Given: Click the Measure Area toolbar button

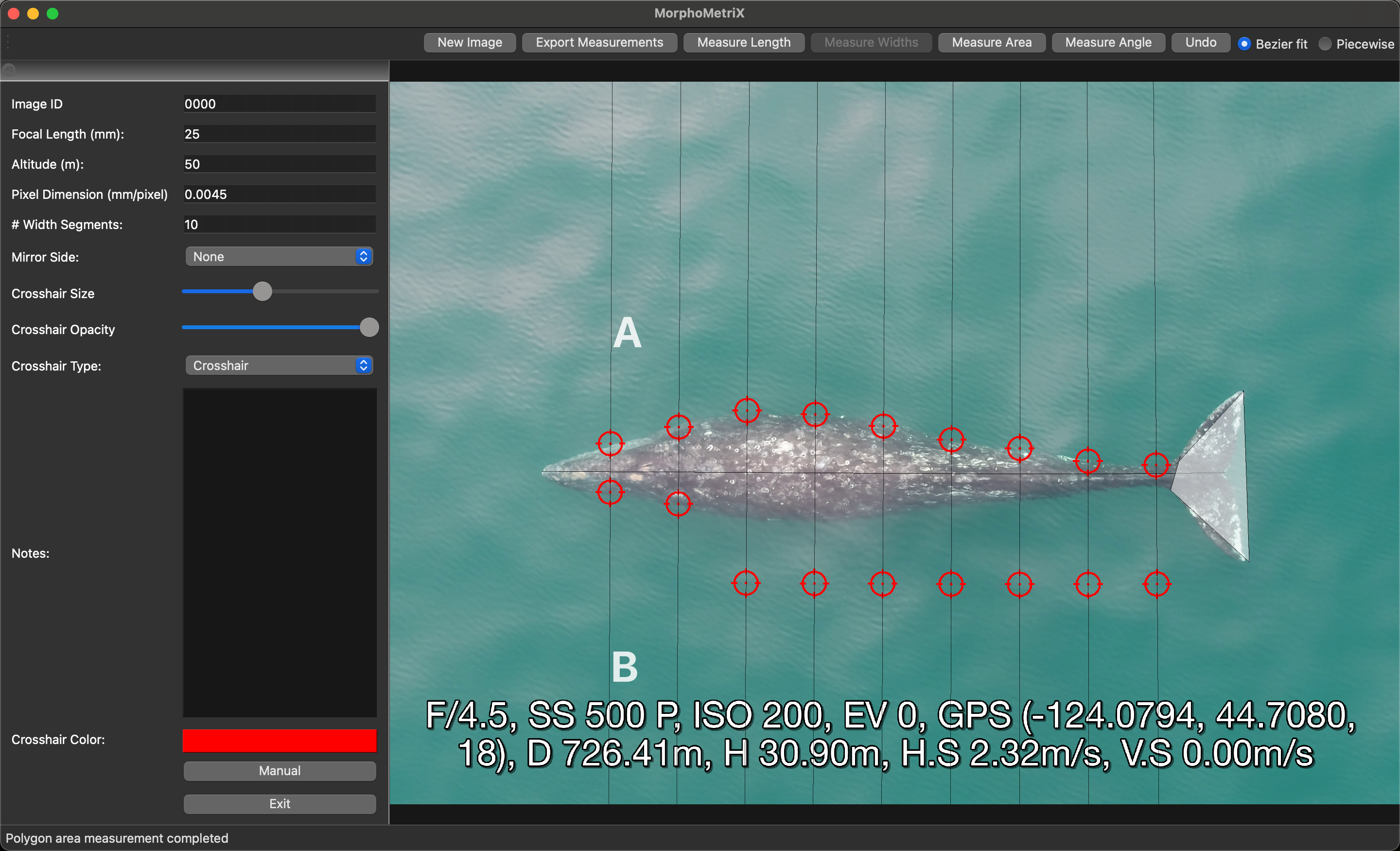Looking at the screenshot, I should 991,43.
